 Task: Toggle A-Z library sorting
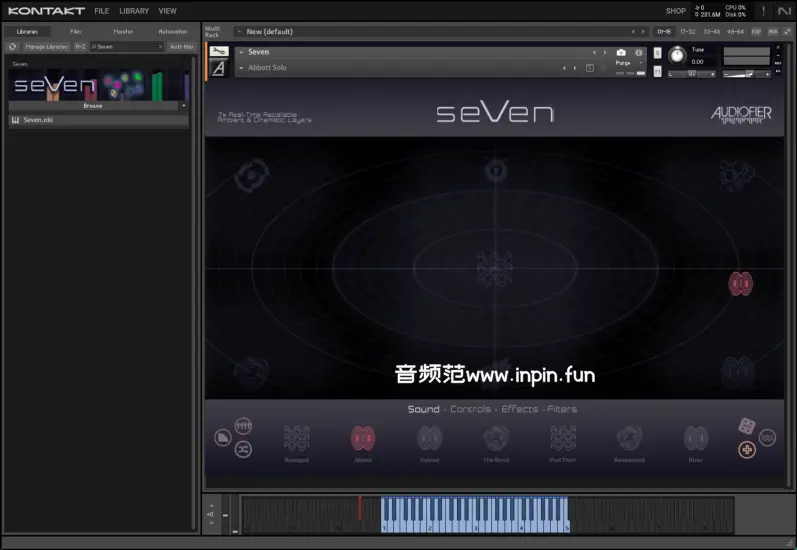click(80, 46)
